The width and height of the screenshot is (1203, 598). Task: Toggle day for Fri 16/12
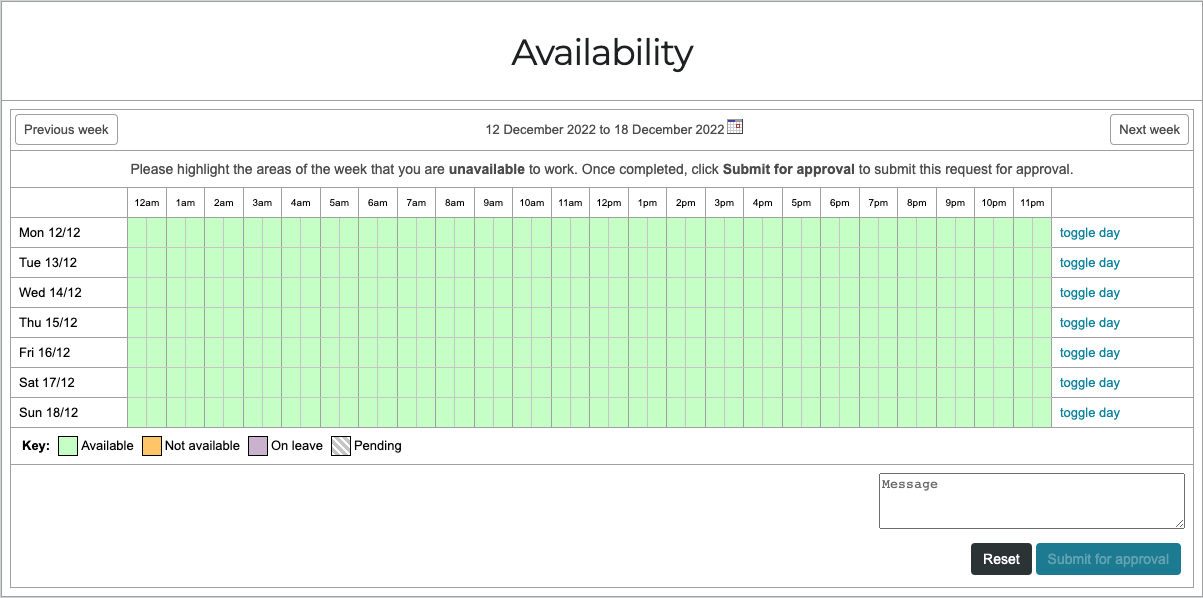pyautogui.click(x=1089, y=353)
